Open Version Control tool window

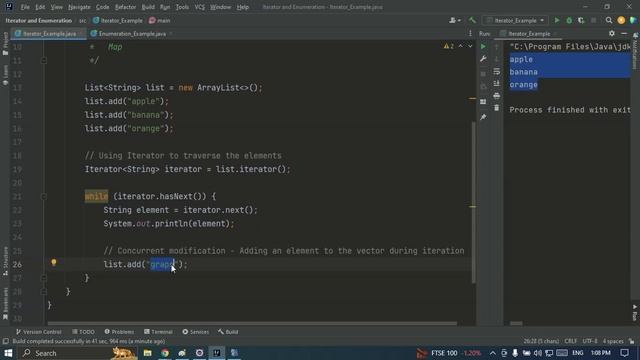tap(38, 332)
